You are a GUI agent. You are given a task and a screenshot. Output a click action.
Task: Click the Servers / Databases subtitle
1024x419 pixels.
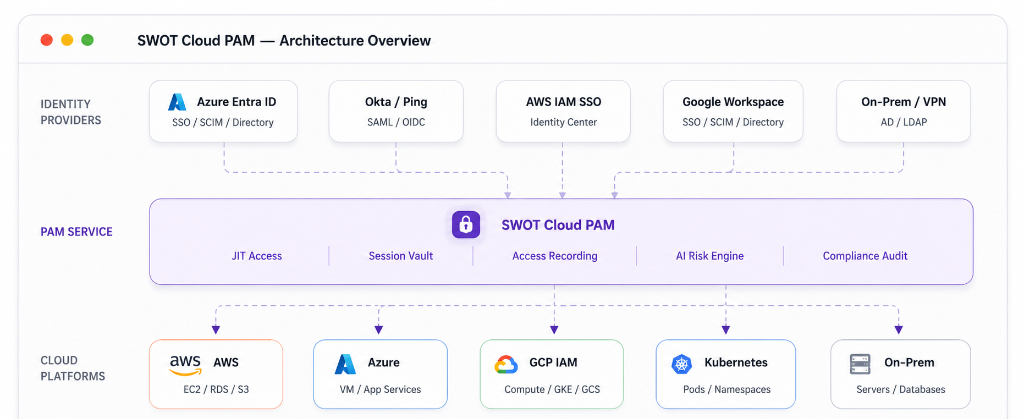click(x=901, y=390)
